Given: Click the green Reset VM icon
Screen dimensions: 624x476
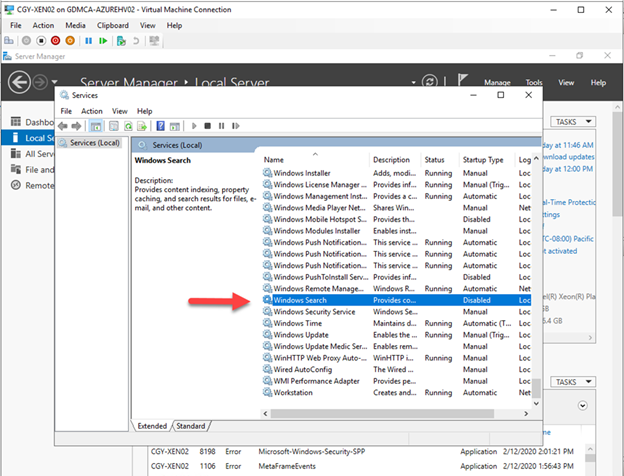Looking at the screenshot, I should [103, 41].
